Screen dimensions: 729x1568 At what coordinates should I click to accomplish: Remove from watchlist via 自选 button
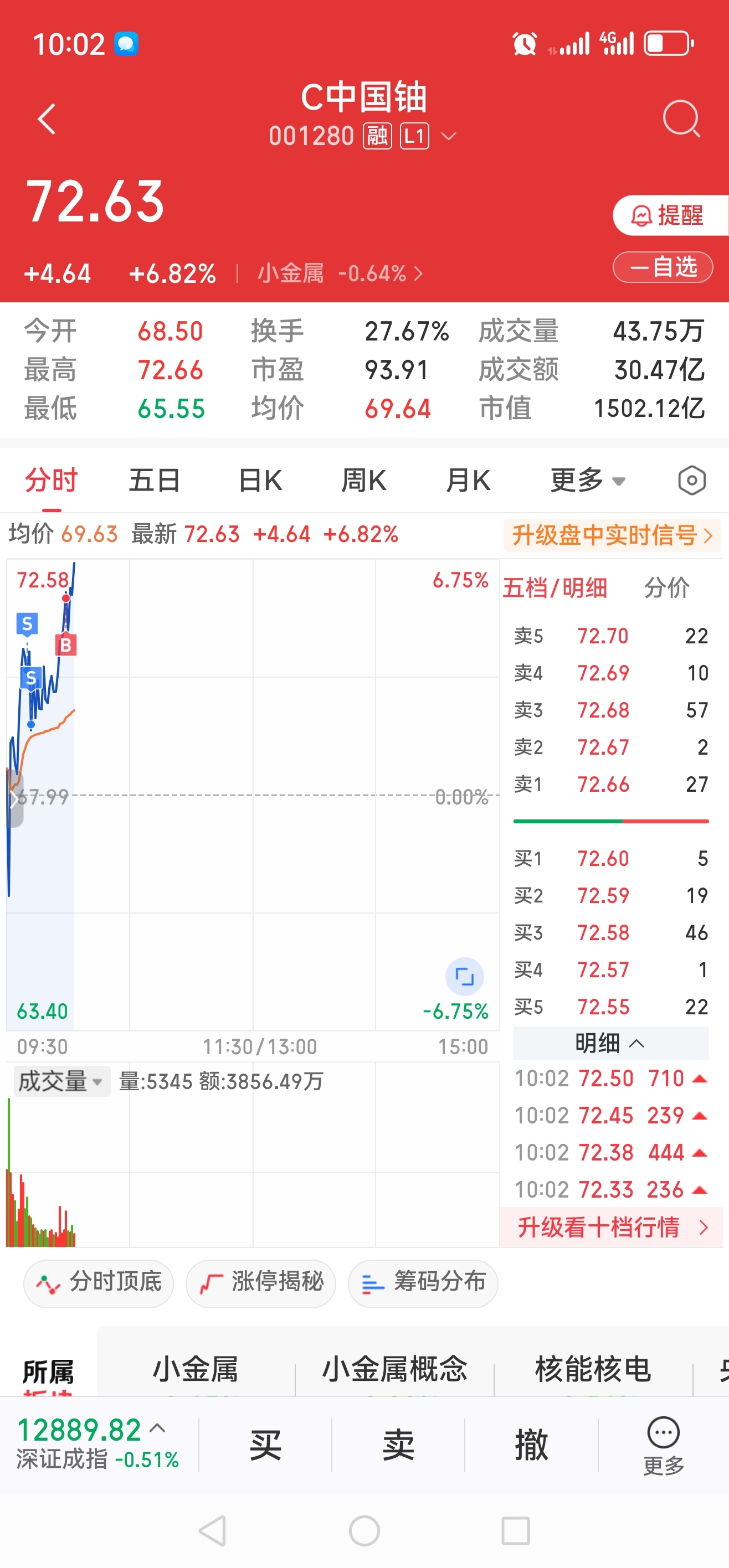pyautogui.click(x=663, y=267)
